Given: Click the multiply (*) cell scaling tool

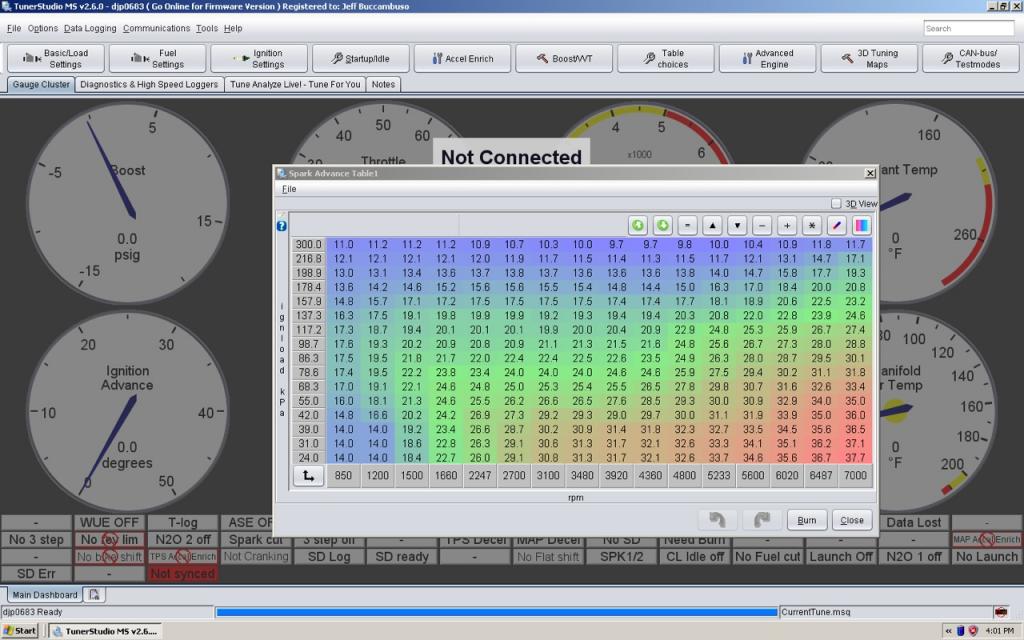Looking at the screenshot, I should tap(812, 226).
